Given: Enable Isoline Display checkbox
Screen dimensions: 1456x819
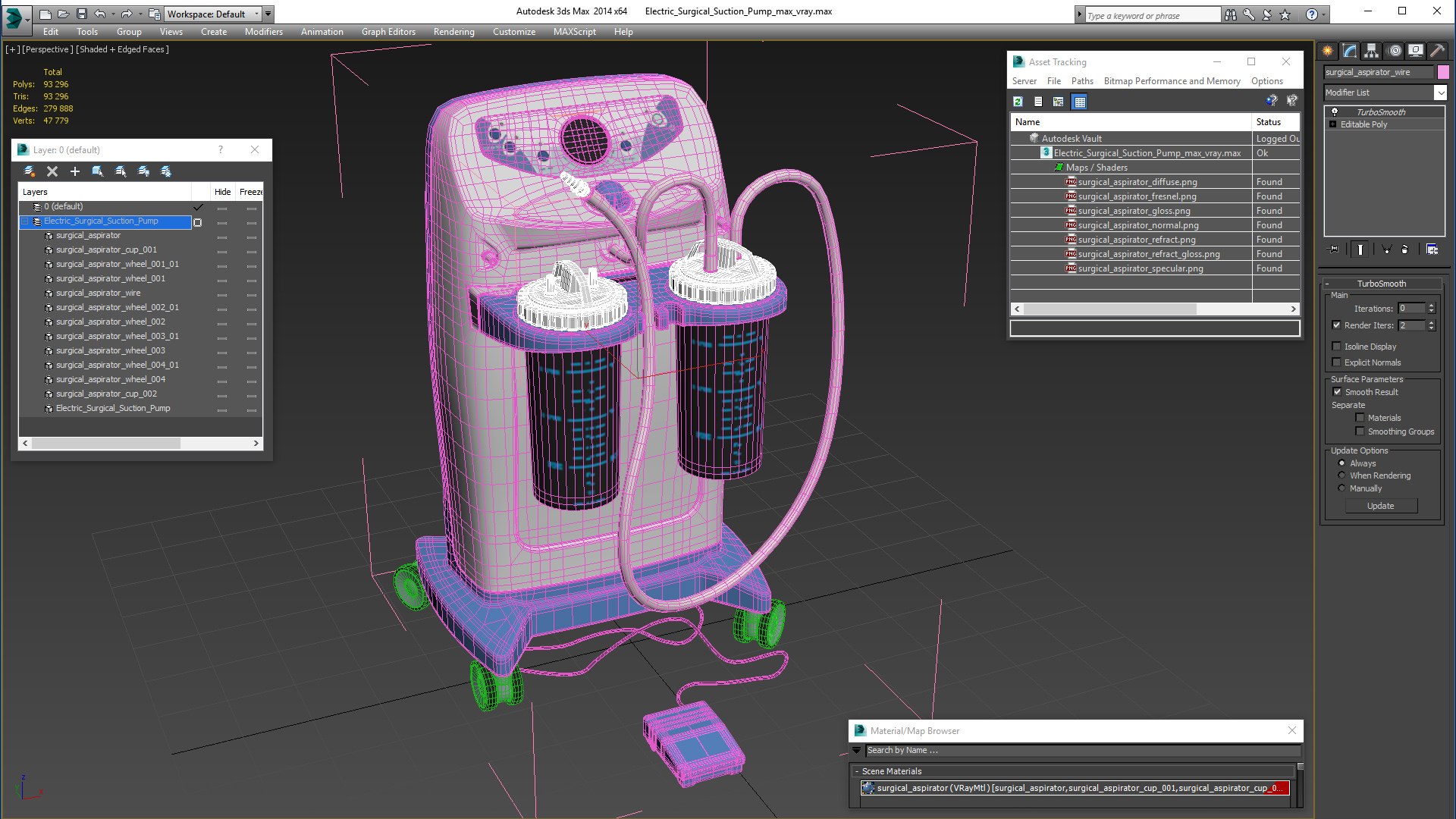Looking at the screenshot, I should pyautogui.click(x=1336, y=347).
